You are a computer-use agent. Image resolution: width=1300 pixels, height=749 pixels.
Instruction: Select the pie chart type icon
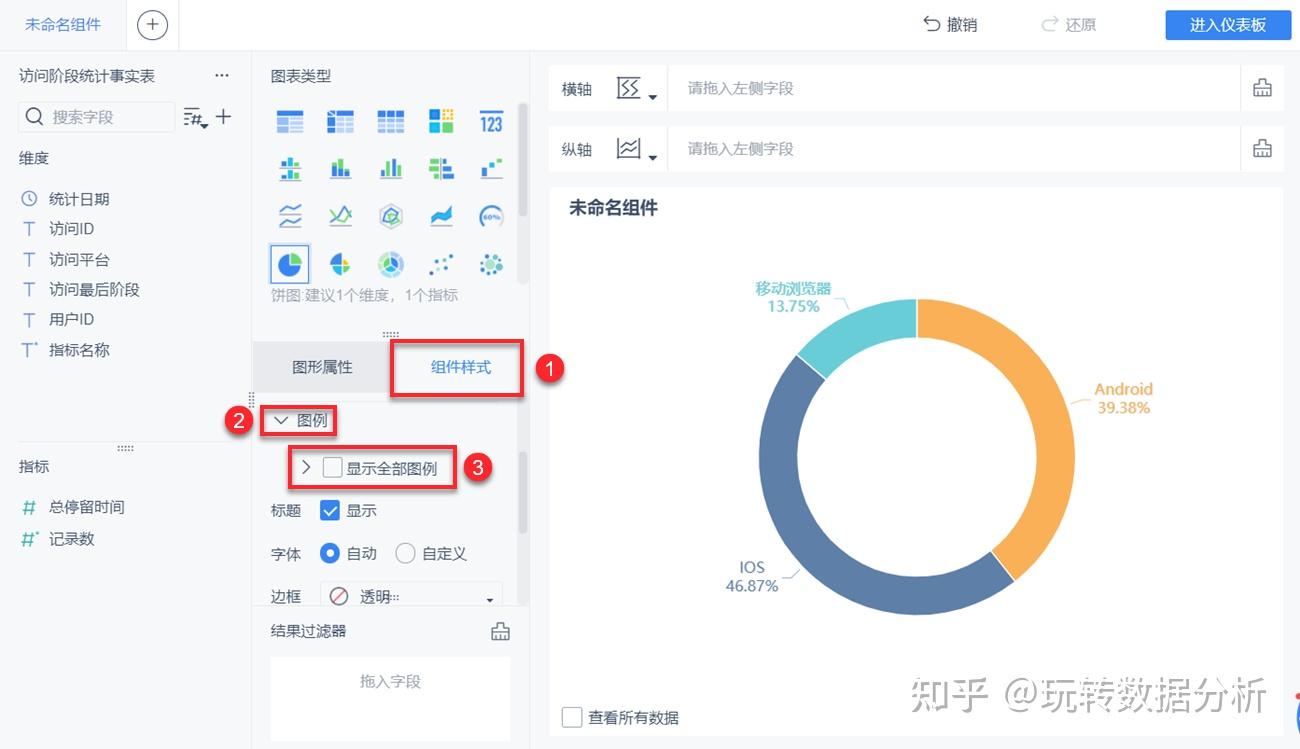tap(290, 264)
